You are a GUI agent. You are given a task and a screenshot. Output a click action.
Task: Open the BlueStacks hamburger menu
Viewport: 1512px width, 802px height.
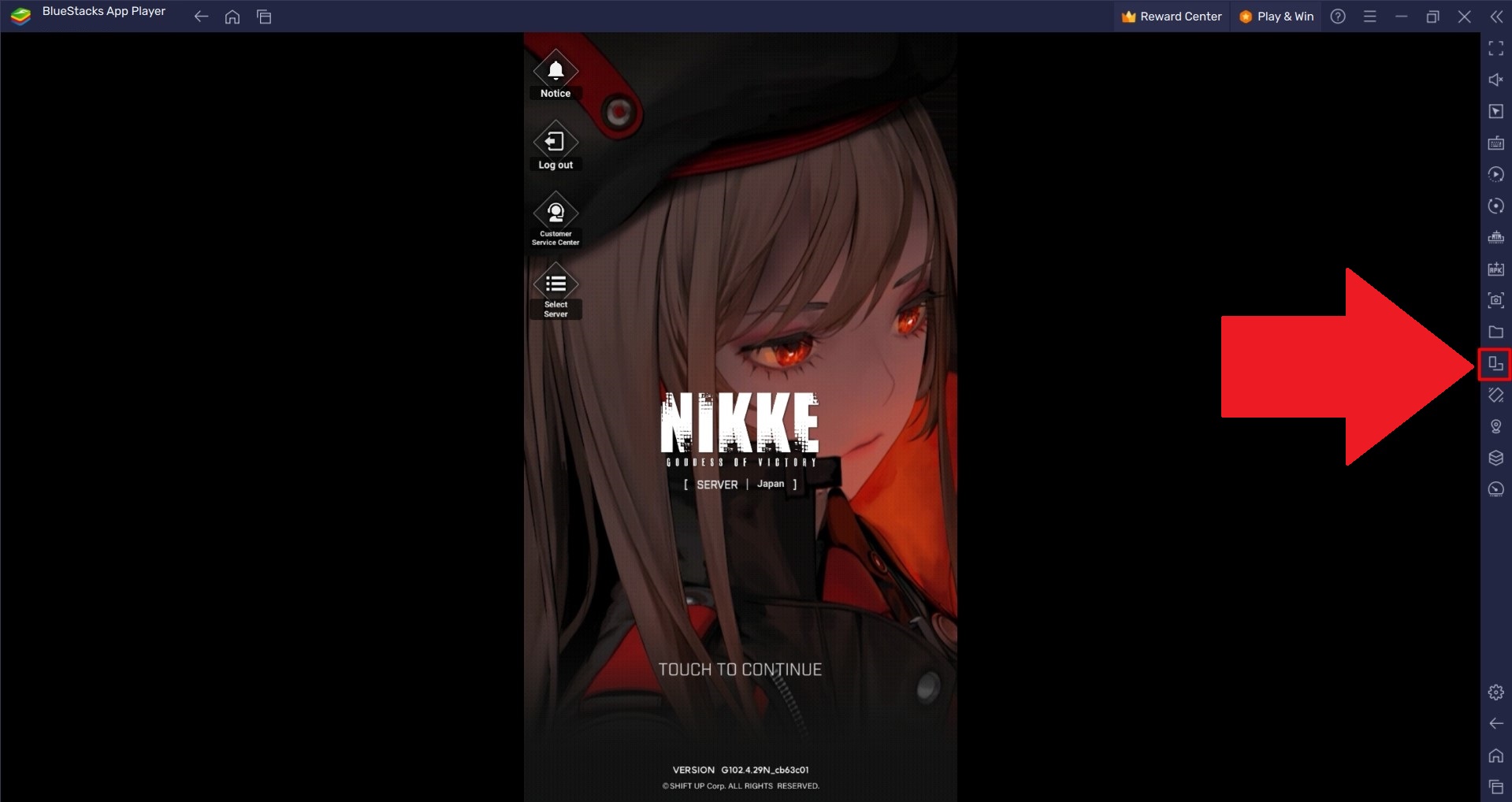click(x=1370, y=17)
